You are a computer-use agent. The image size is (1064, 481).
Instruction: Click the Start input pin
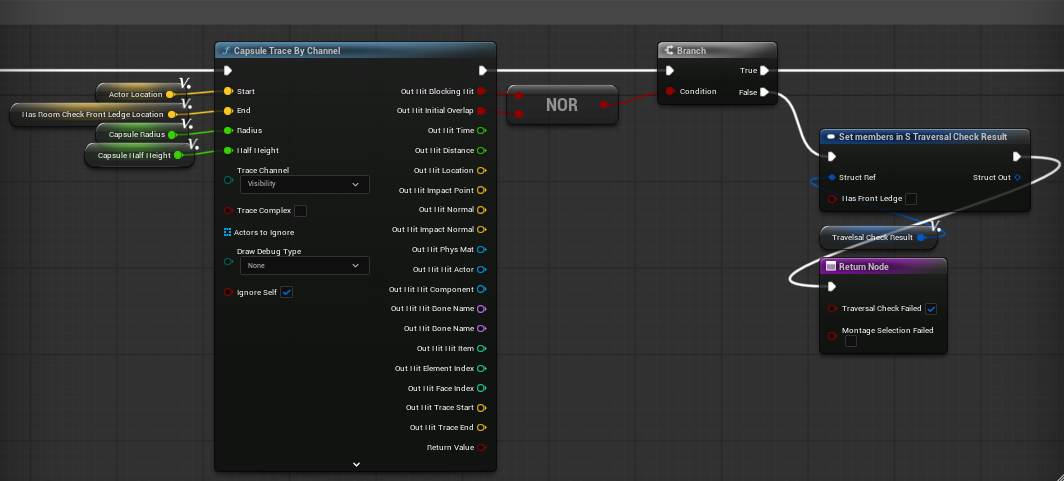click(x=228, y=91)
